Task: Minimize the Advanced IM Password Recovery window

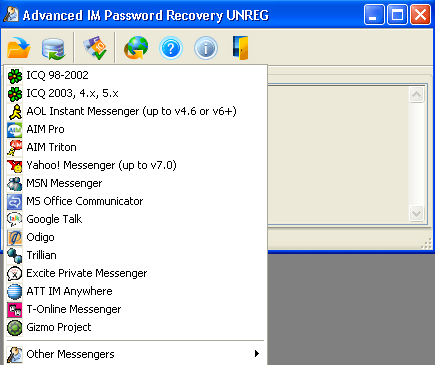Action: pos(374,15)
